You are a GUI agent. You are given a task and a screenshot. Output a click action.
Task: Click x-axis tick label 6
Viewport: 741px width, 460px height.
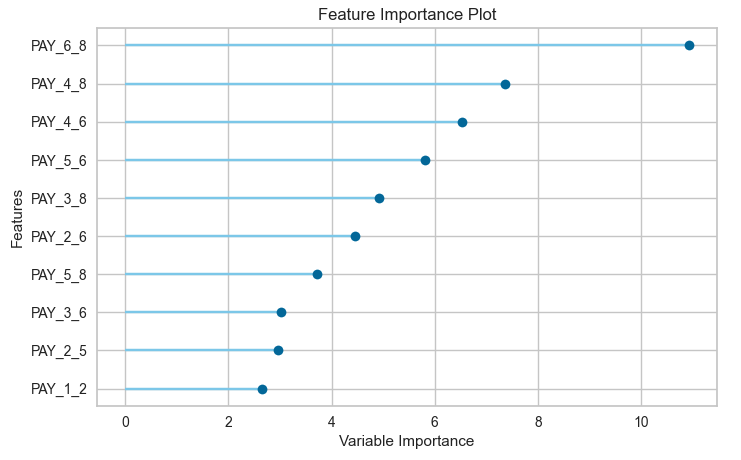pyautogui.click(x=435, y=422)
